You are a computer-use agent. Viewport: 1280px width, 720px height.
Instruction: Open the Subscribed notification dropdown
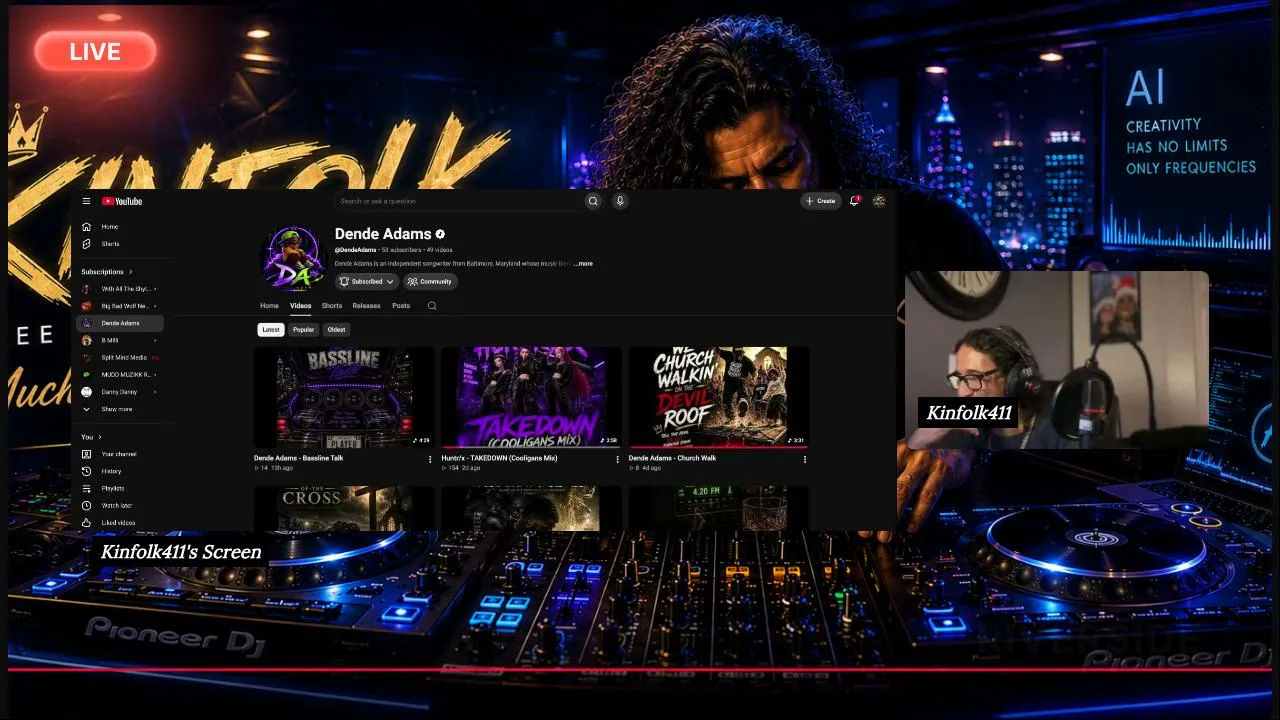[x=367, y=282]
